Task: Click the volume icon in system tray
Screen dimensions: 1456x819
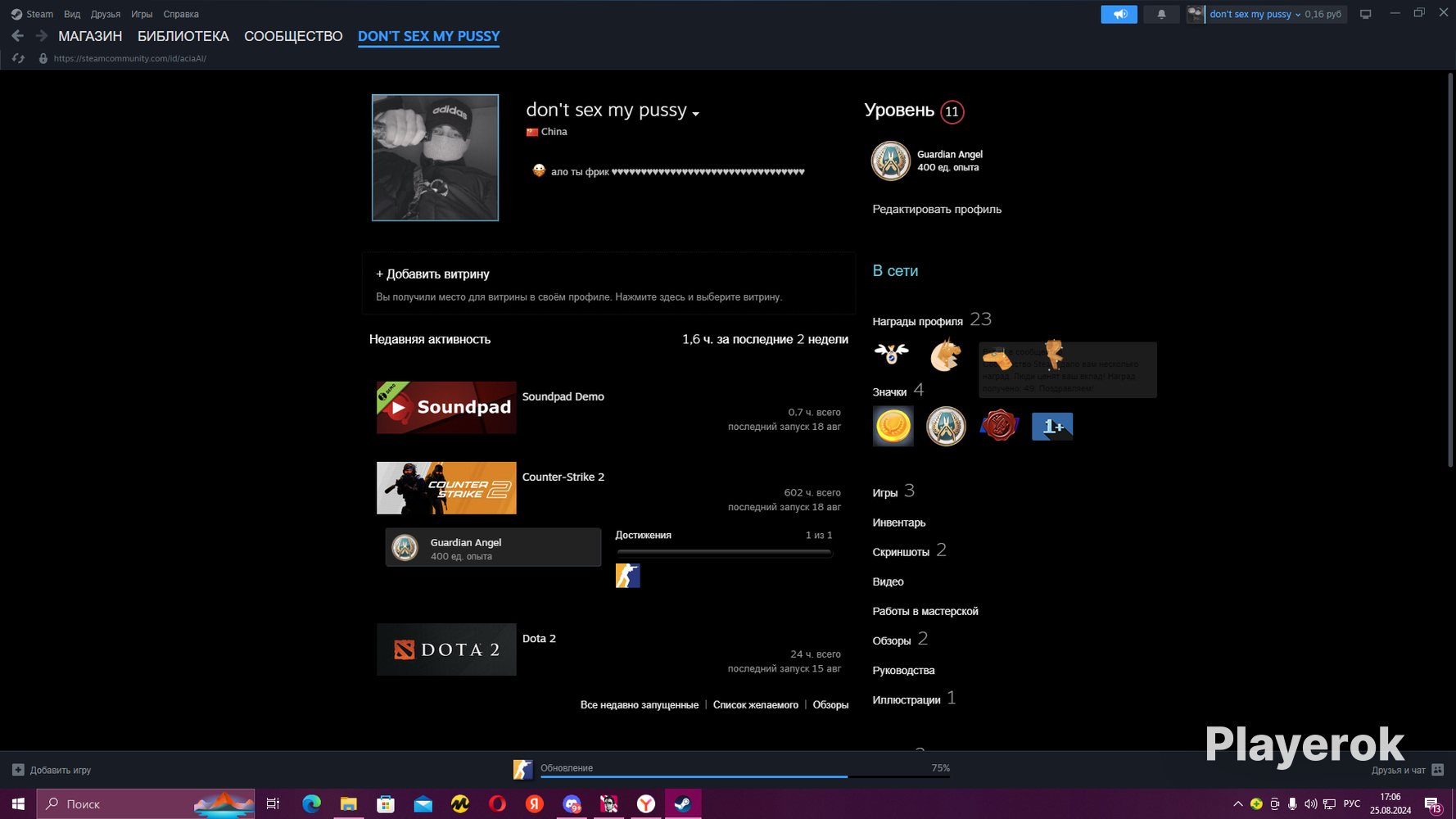Action: click(1310, 804)
